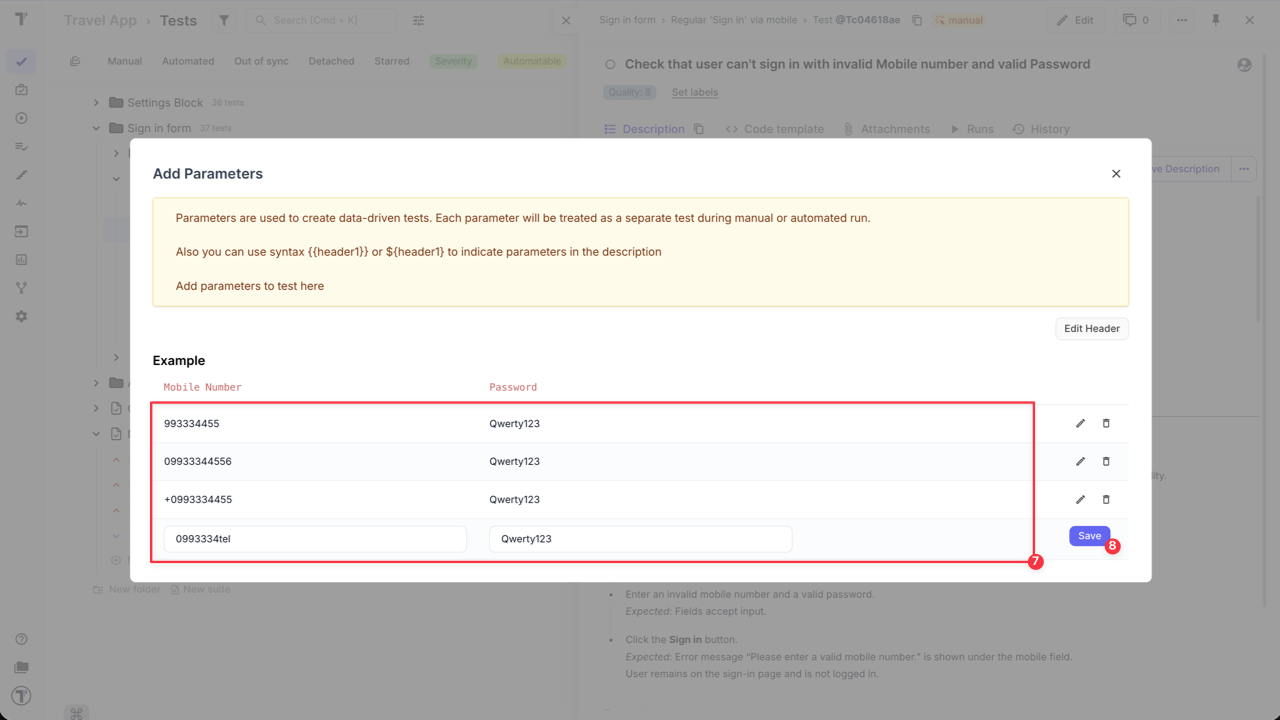Click Set labels under the test title
Screen dimensions: 1280x720
click(x=694, y=92)
